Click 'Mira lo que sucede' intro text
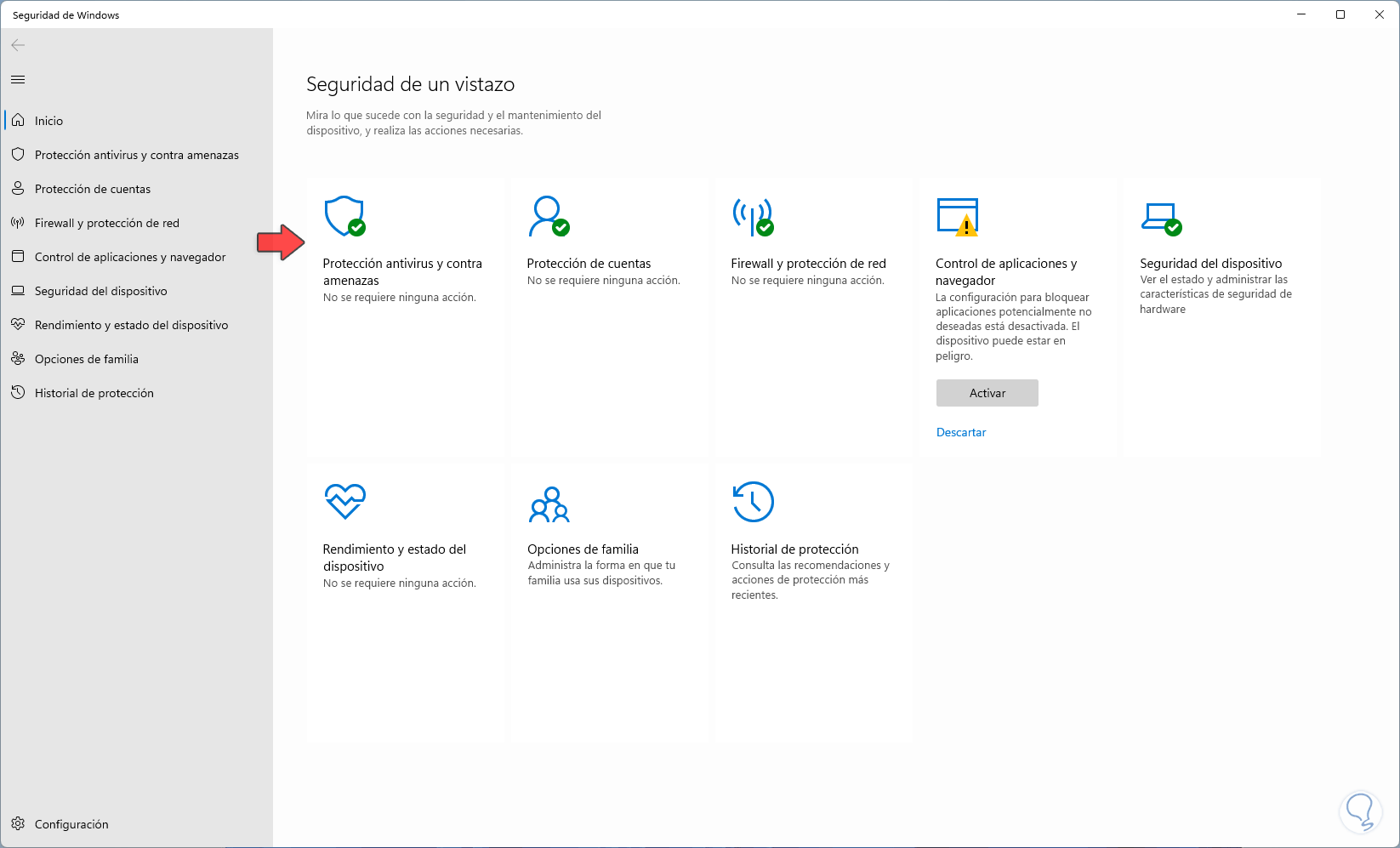The height and width of the screenshot is (848, 1400). click(453, 123)
